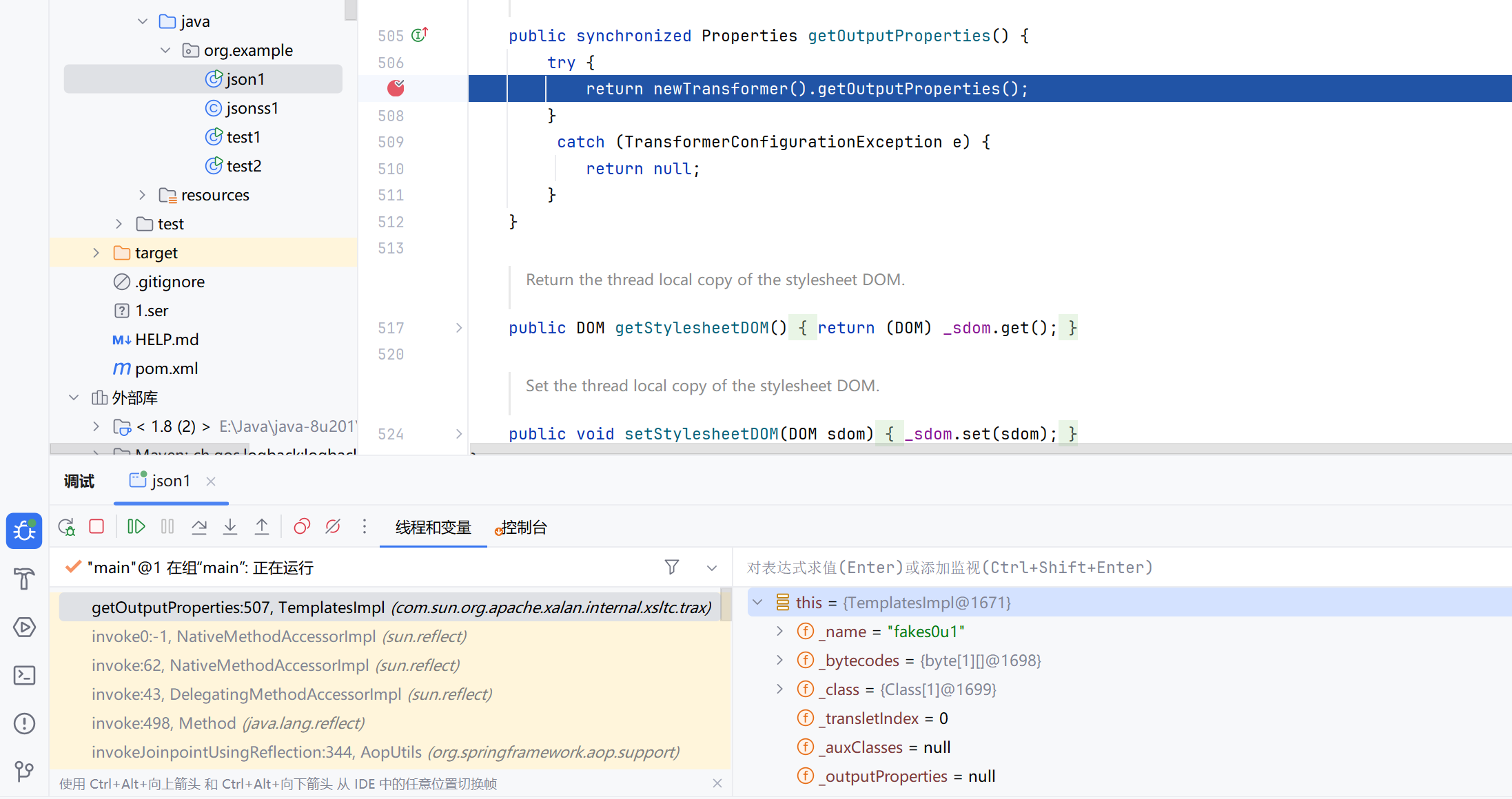The image size is (1512, 799).
Task: Click frames list vertical scrollbar
Action: 726,604
